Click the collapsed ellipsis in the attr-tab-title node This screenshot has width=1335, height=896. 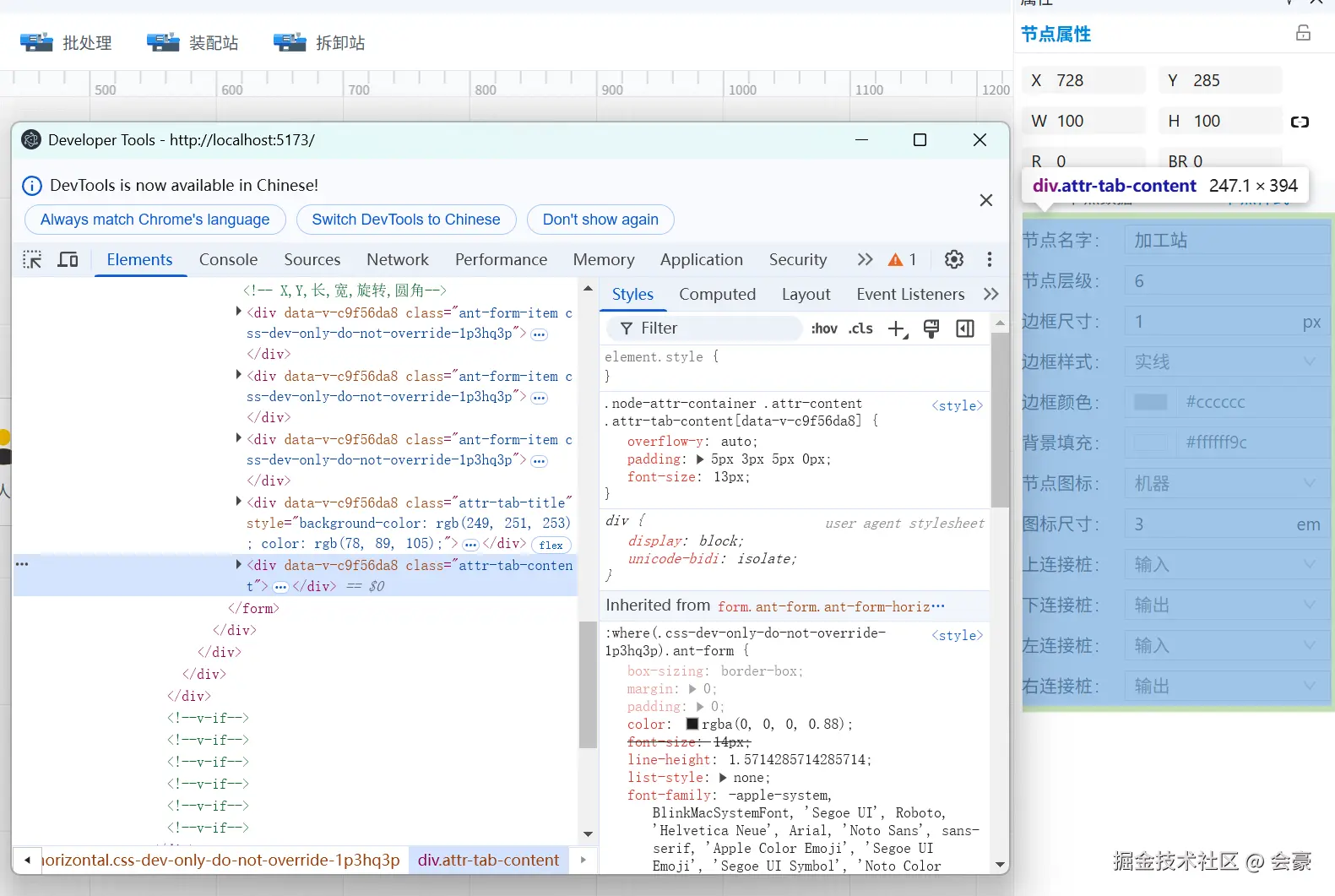coord(470,545)
